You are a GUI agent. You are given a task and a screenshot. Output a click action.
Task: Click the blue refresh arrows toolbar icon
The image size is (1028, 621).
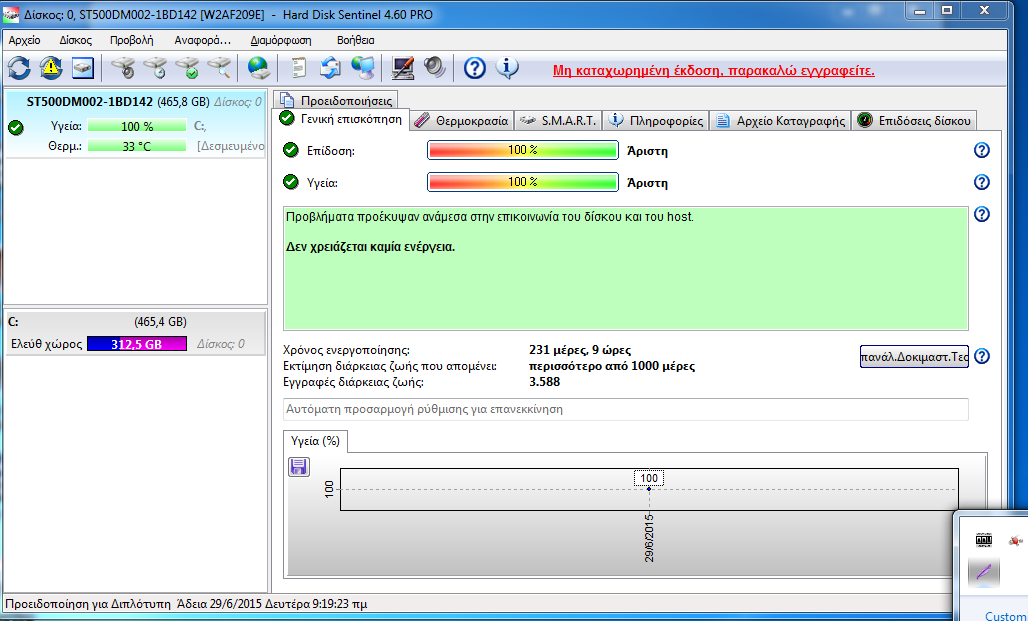click(x=19, y=68)
